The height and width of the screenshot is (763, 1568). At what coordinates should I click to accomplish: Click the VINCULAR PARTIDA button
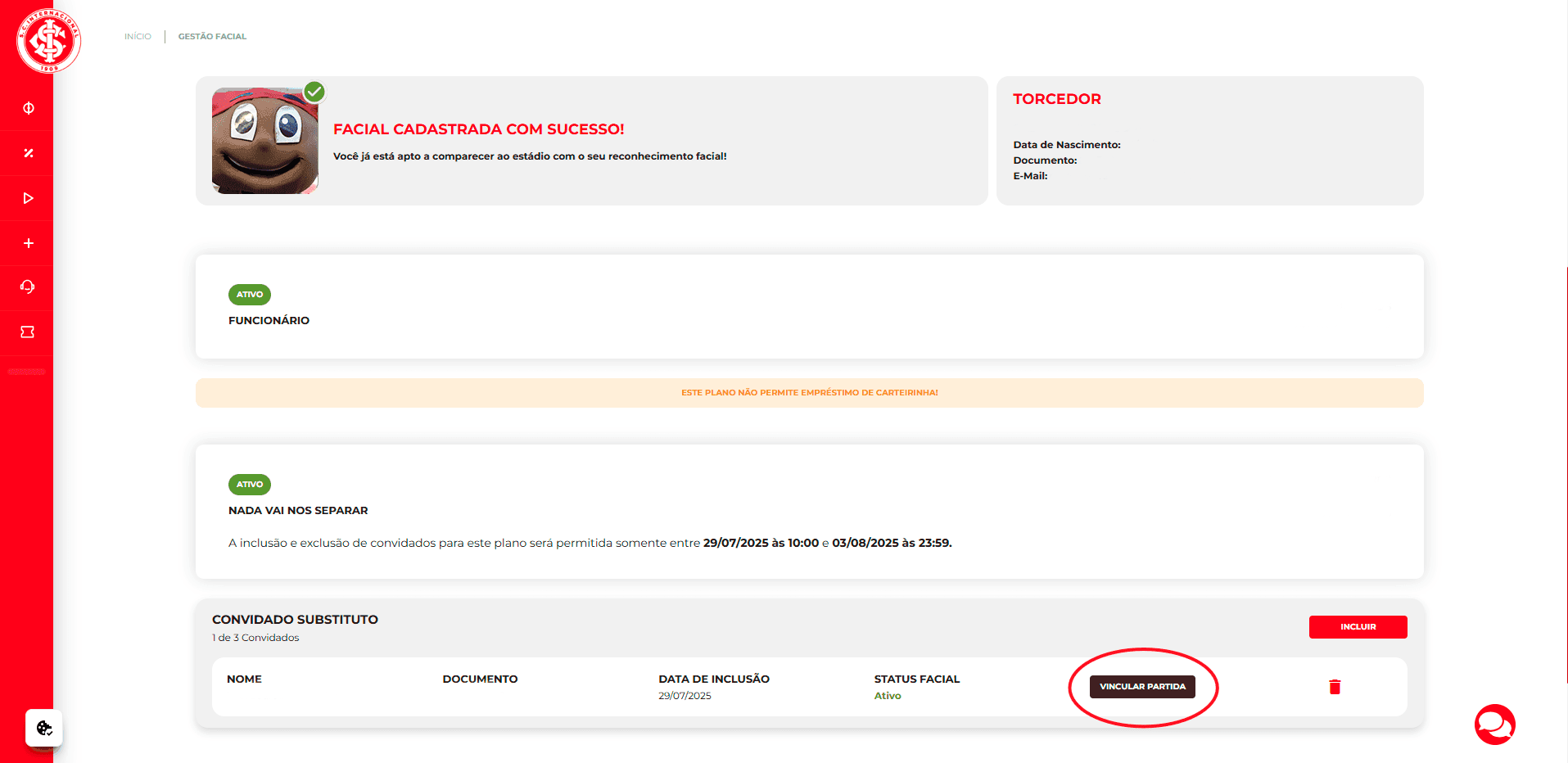(x=1142, y=687)
